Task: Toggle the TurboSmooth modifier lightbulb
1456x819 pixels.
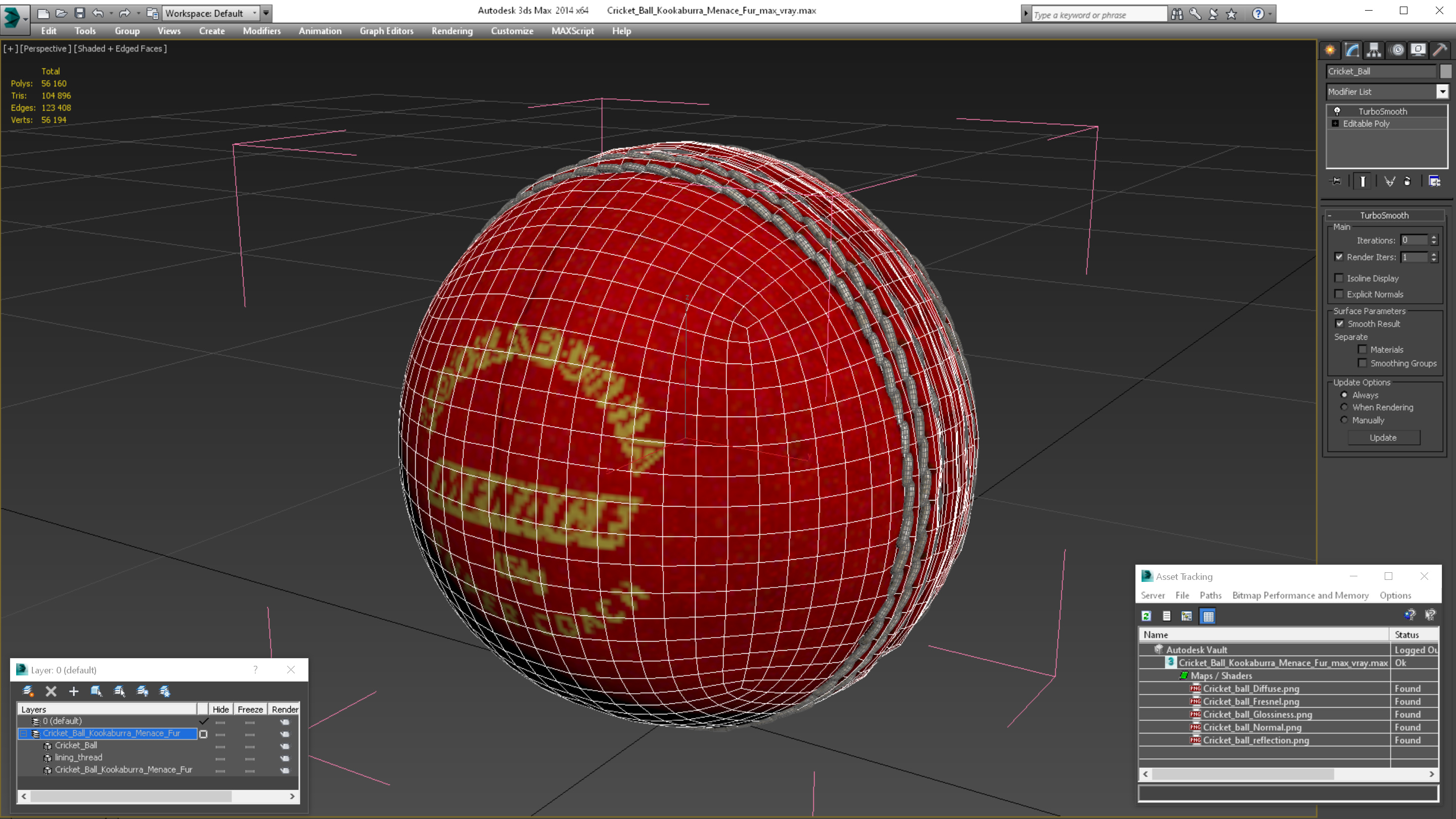Action: [1337, 111]
